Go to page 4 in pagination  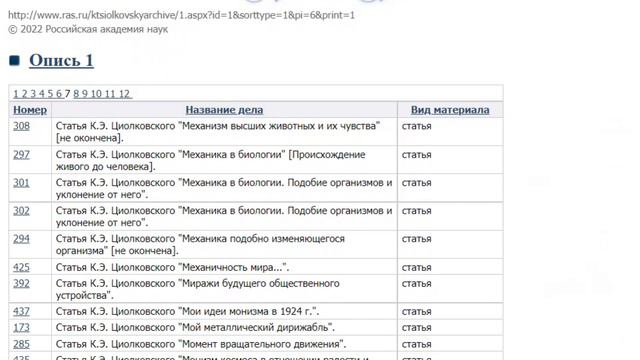pos(42,94)
